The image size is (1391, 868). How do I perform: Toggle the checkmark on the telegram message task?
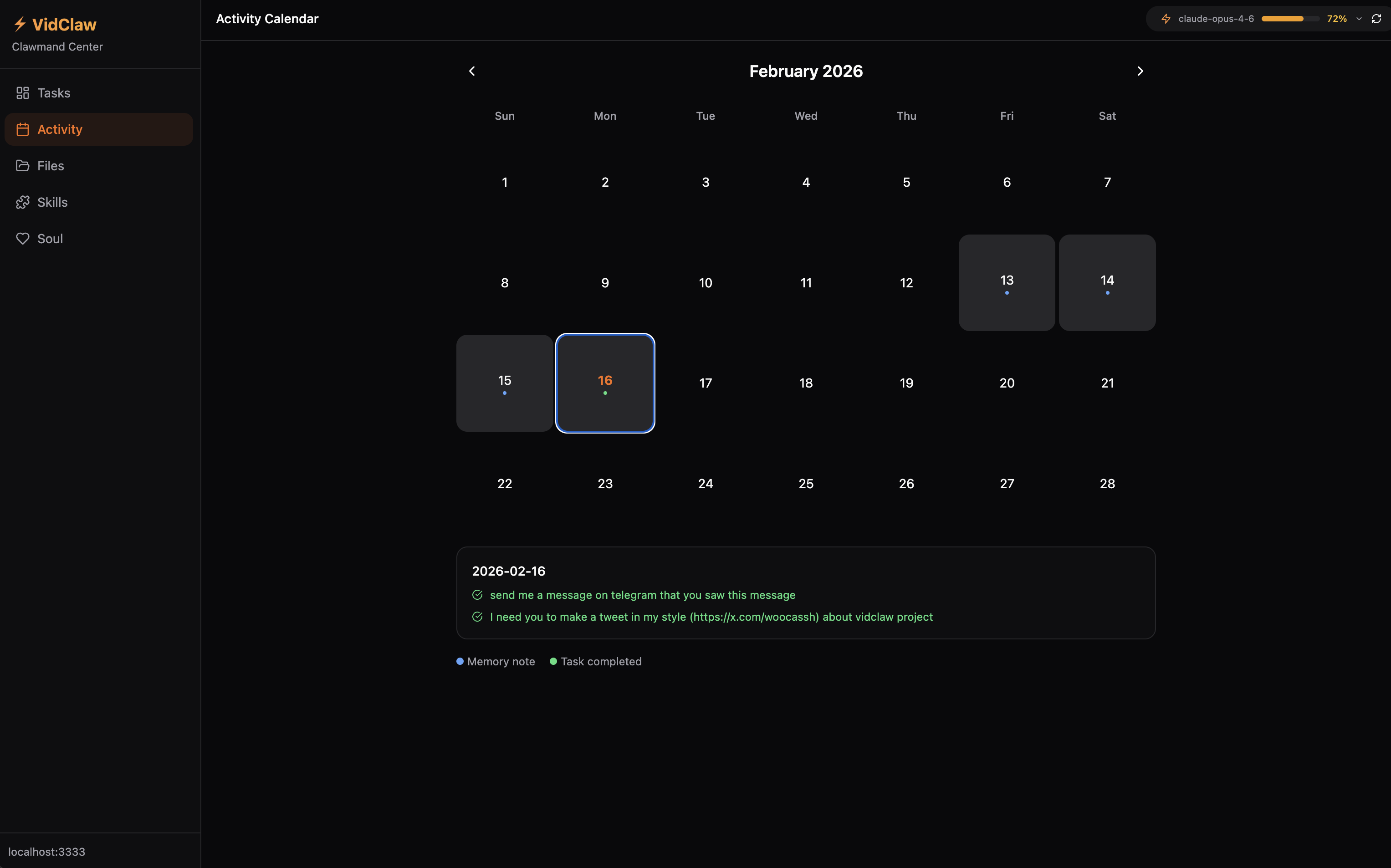tap(478, 595)
